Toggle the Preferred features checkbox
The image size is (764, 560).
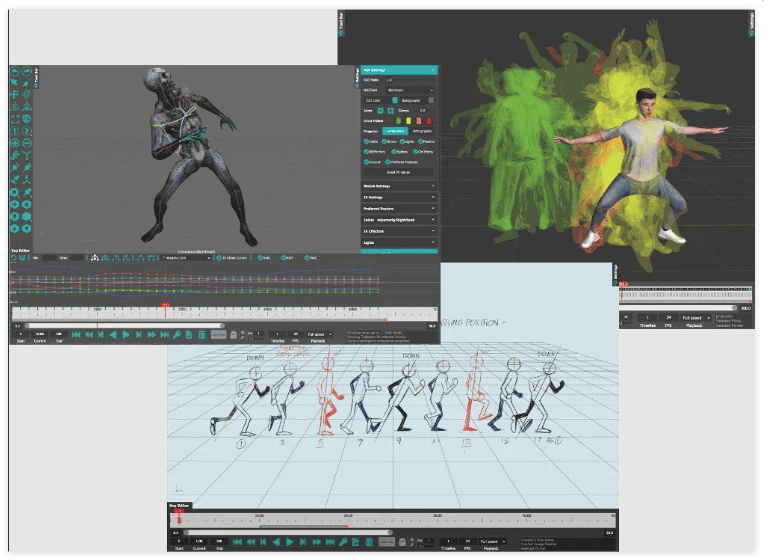point(388,162)
